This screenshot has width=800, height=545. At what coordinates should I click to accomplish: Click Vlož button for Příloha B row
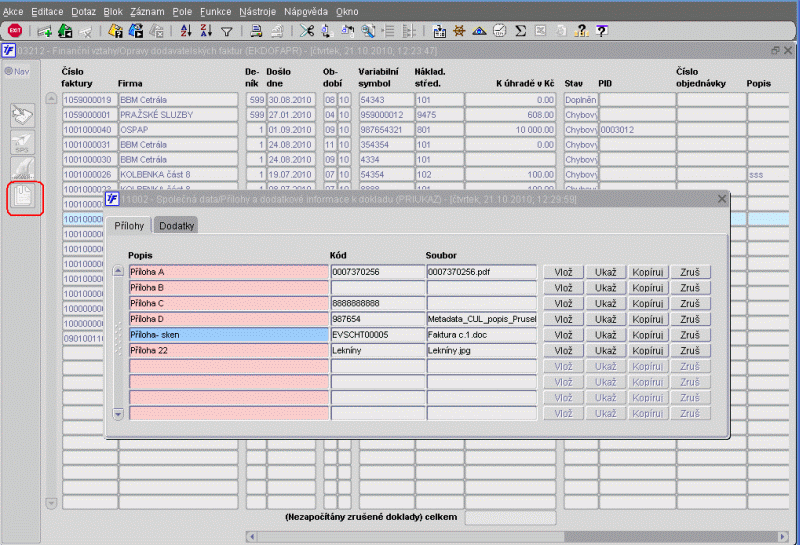pos(563,288)
